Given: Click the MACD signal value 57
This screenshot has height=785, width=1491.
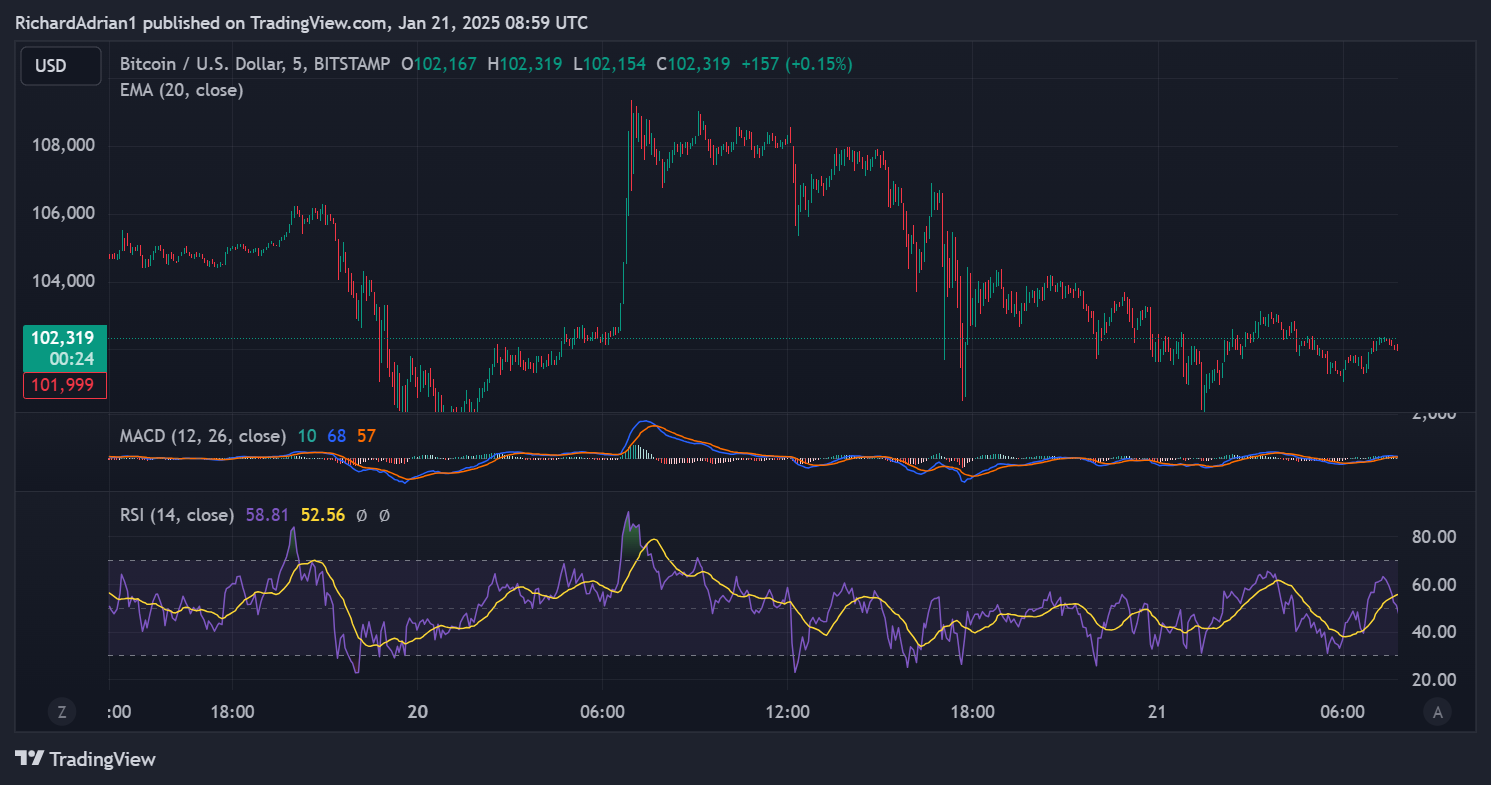Looking at the screenshot, I should pos(366,436).
